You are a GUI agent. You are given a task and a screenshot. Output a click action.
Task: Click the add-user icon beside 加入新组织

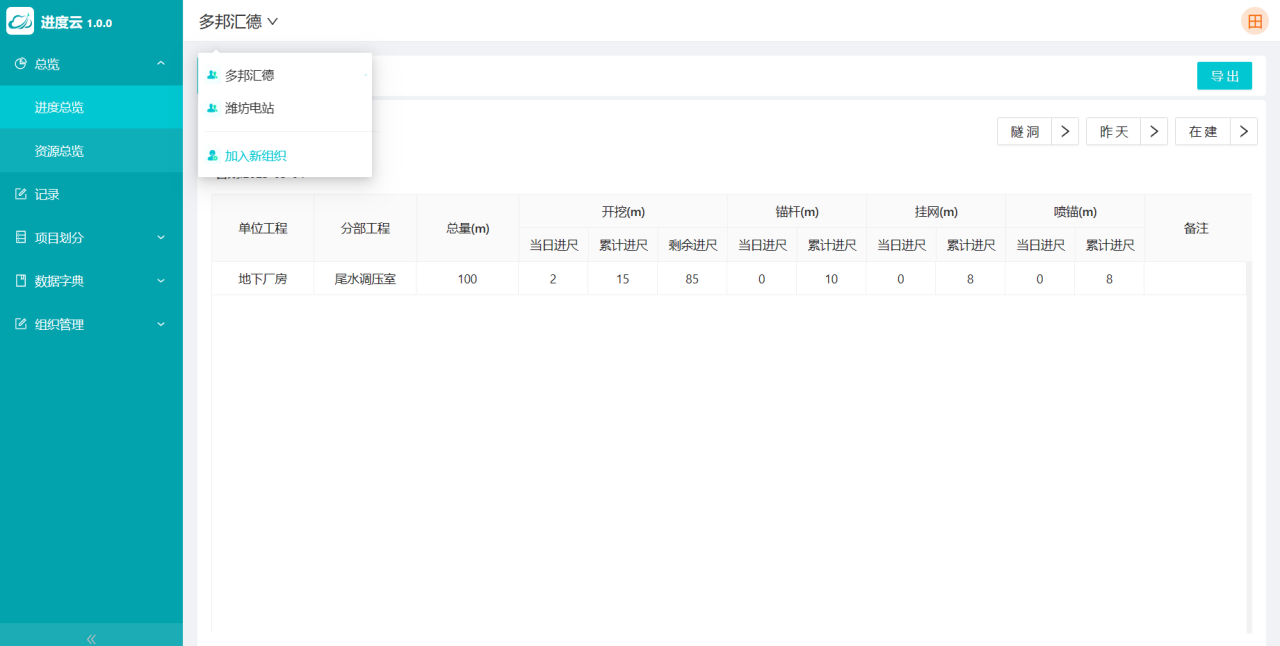tap(212, 156)
